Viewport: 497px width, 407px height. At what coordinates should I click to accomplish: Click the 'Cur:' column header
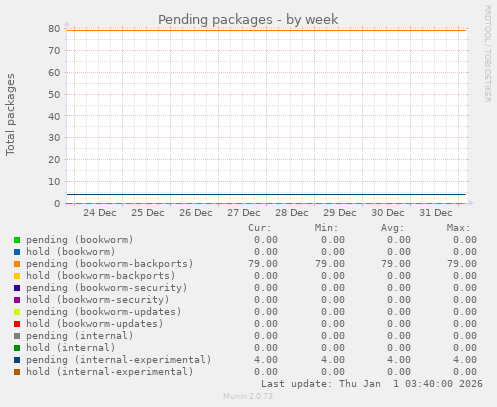coord(260,228)
